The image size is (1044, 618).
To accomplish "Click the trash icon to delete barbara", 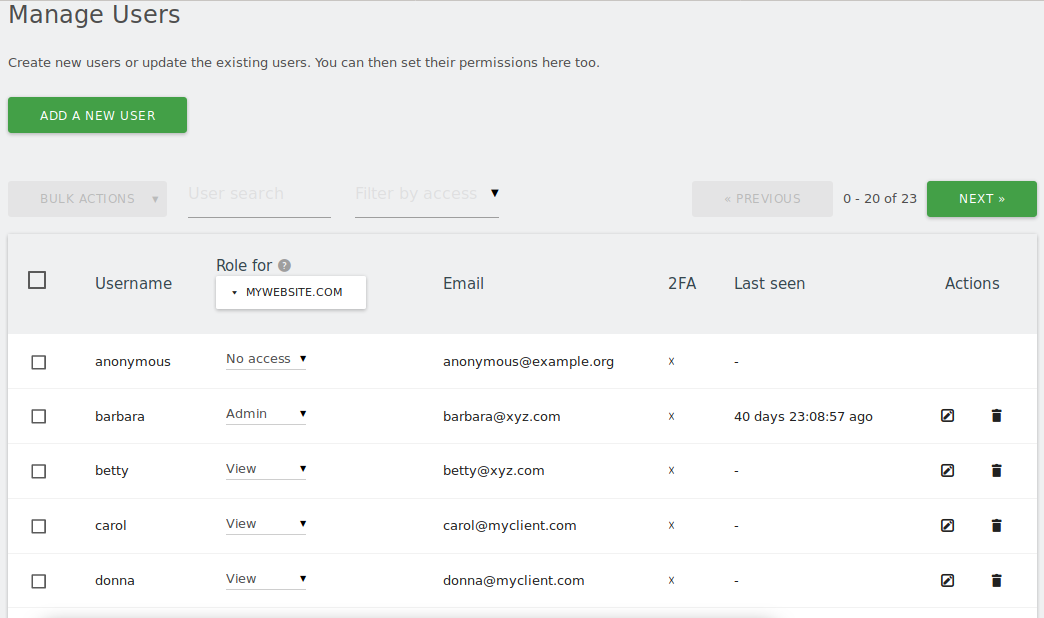I will (996, 415).
